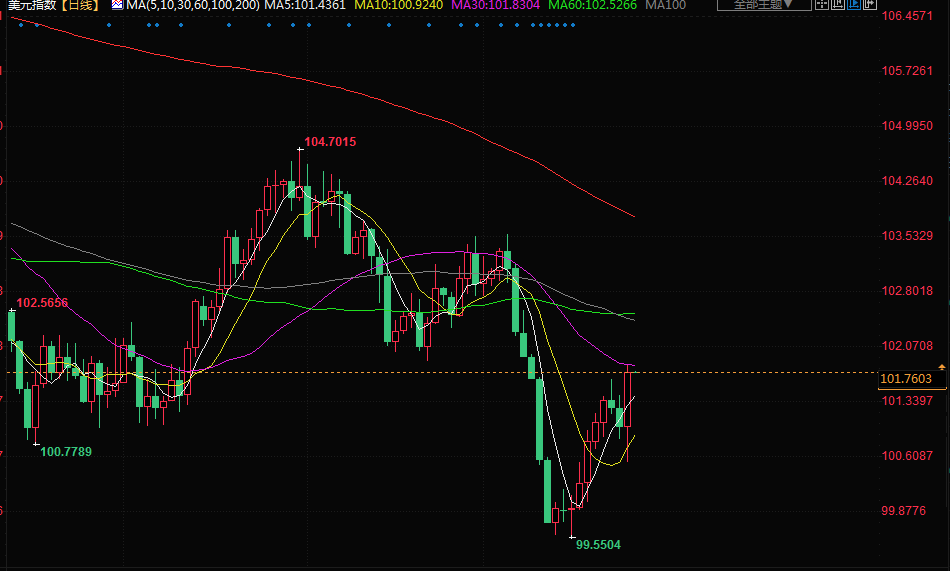Viewport: 950px width, 571px height.
Task: Click the 103.5329 value on price axis
Action: 907,236
